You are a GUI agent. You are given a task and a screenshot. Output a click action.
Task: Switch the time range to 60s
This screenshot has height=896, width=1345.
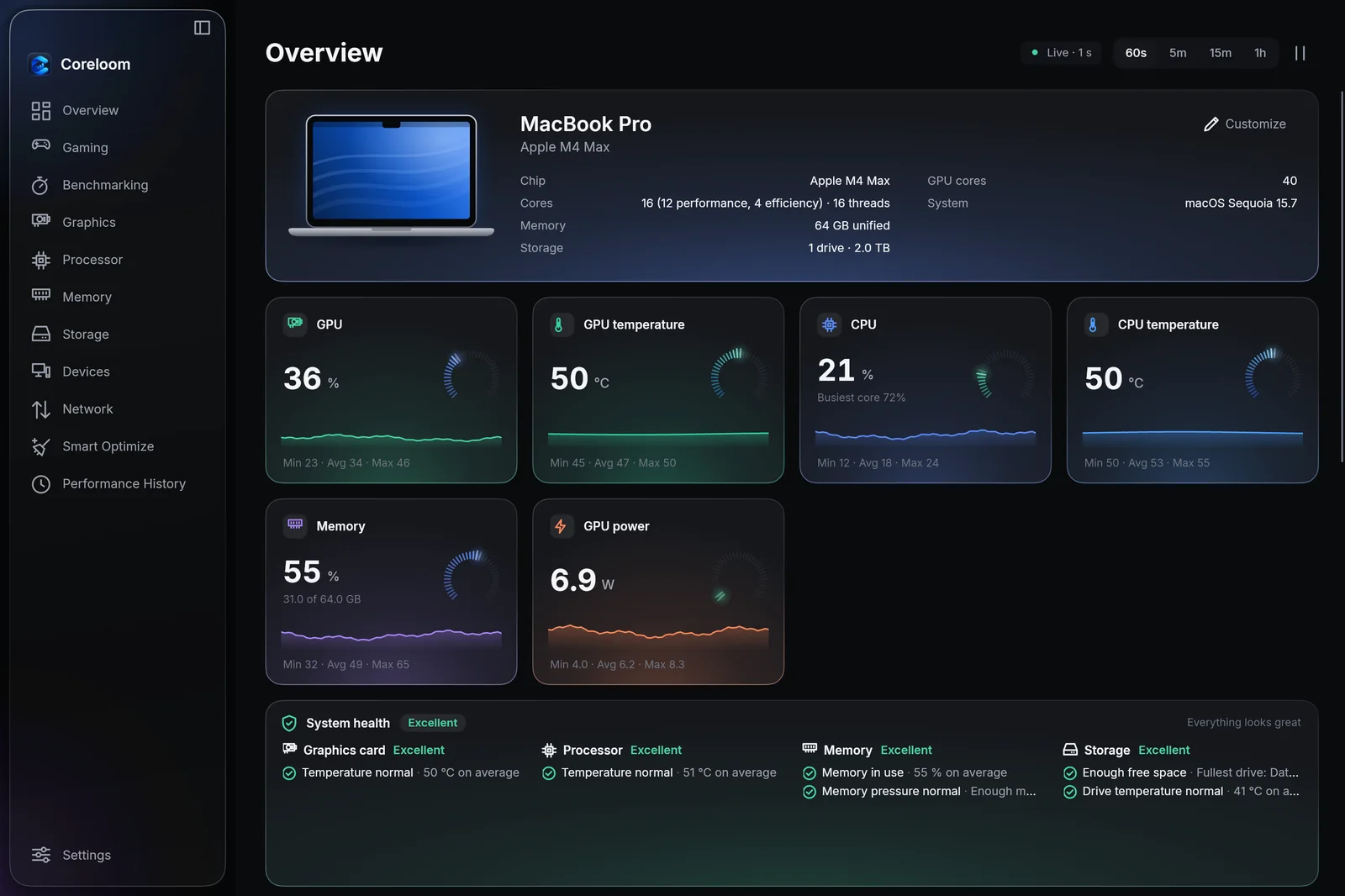point(1136,53)
